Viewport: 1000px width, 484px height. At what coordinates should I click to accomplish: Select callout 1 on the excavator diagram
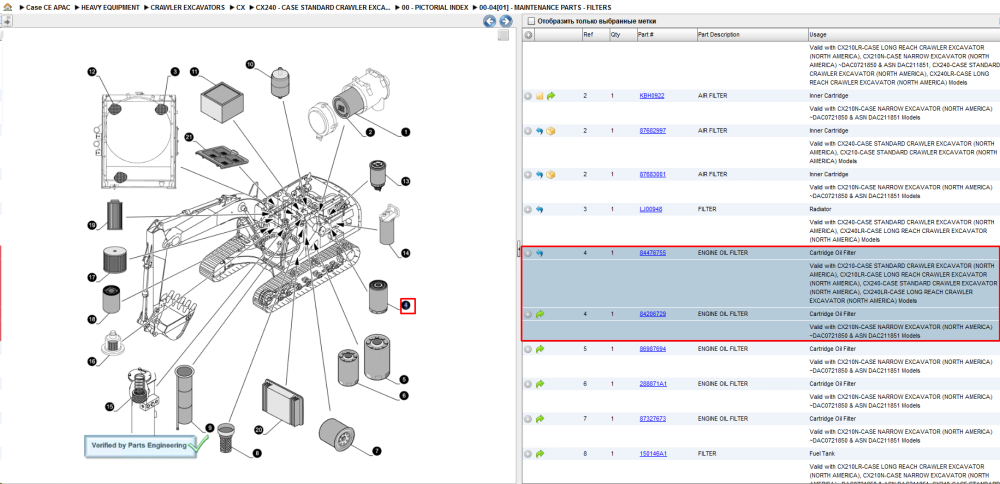(404, 132)
